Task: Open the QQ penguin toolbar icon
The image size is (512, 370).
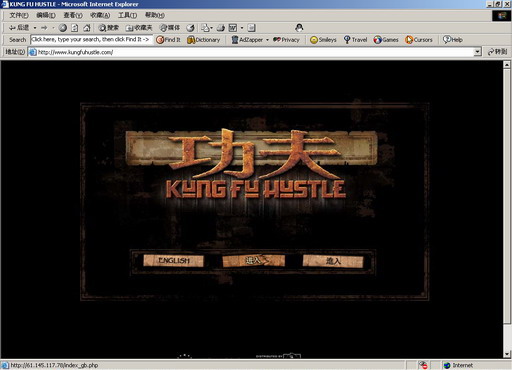Action: click(x=299, y=28)
